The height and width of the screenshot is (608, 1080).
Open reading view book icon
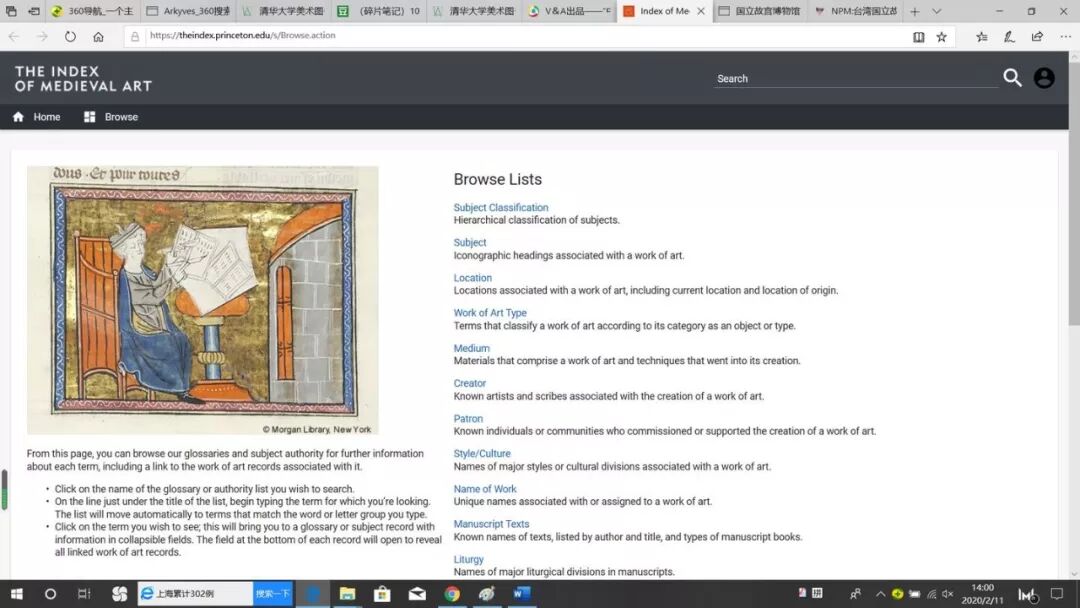[x=918, y=37]
